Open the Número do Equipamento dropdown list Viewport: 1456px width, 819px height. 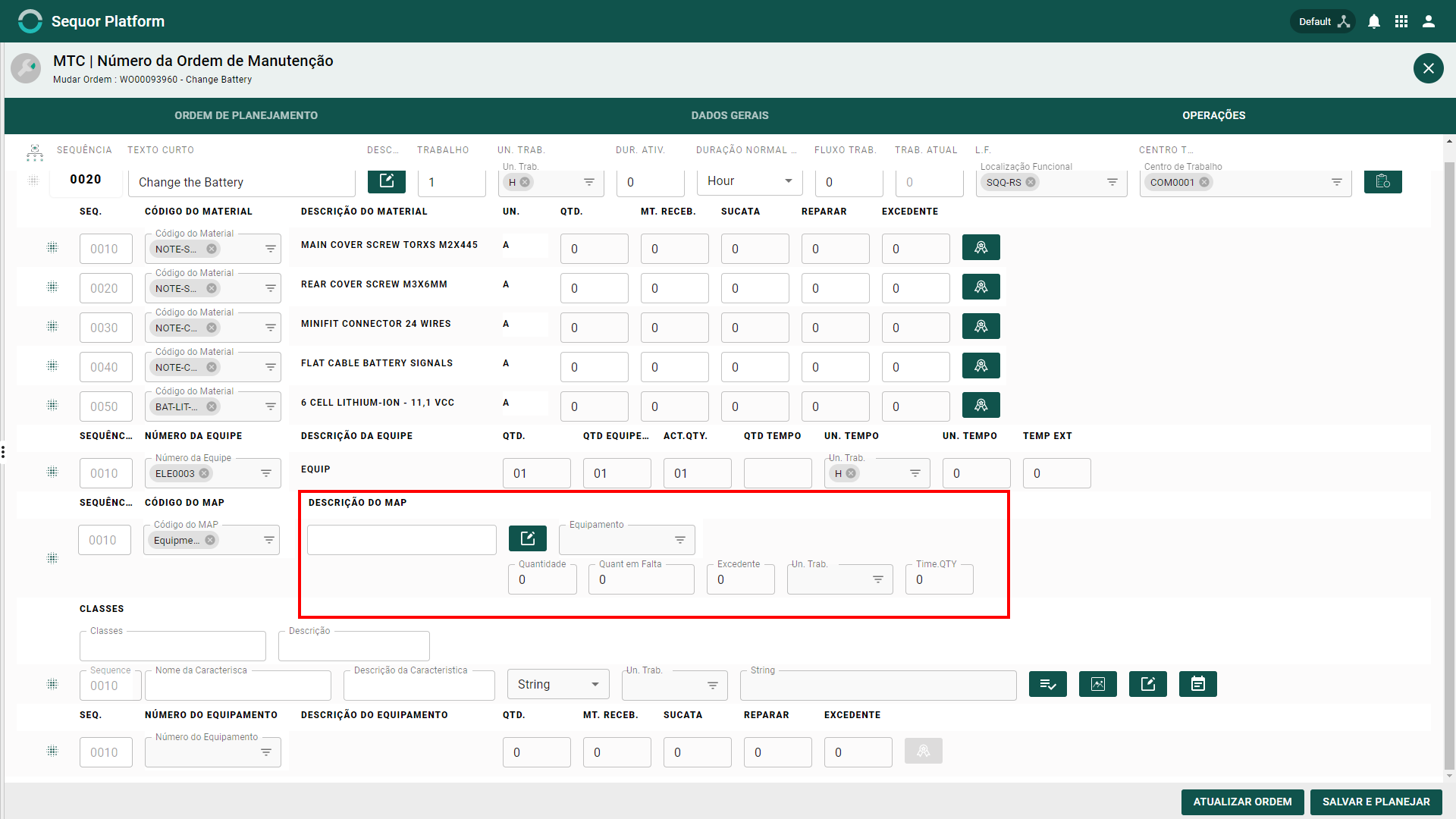266,752
